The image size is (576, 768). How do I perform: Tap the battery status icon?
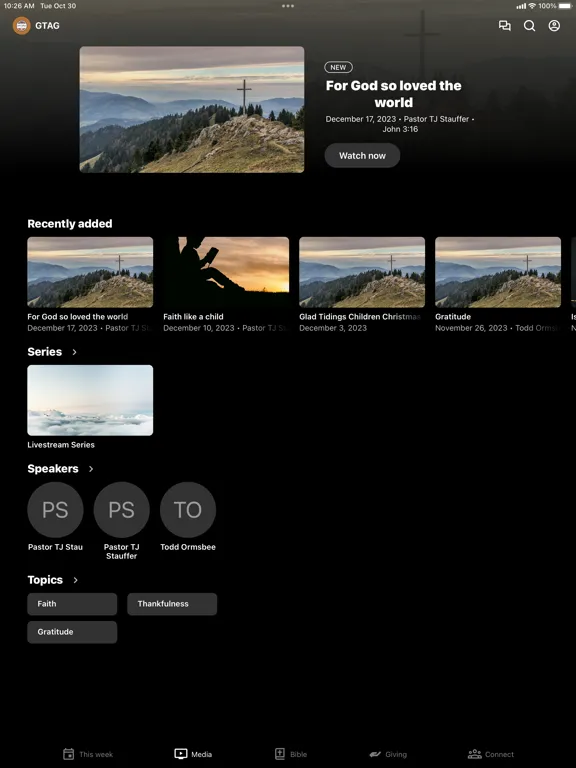[565, 6]
